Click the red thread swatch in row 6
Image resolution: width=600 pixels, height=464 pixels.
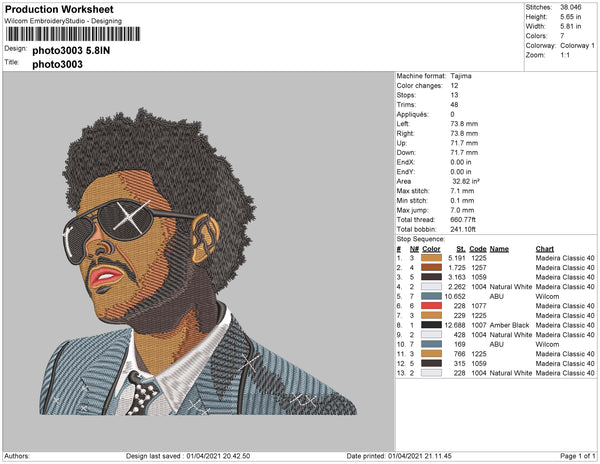coord(431,306)
